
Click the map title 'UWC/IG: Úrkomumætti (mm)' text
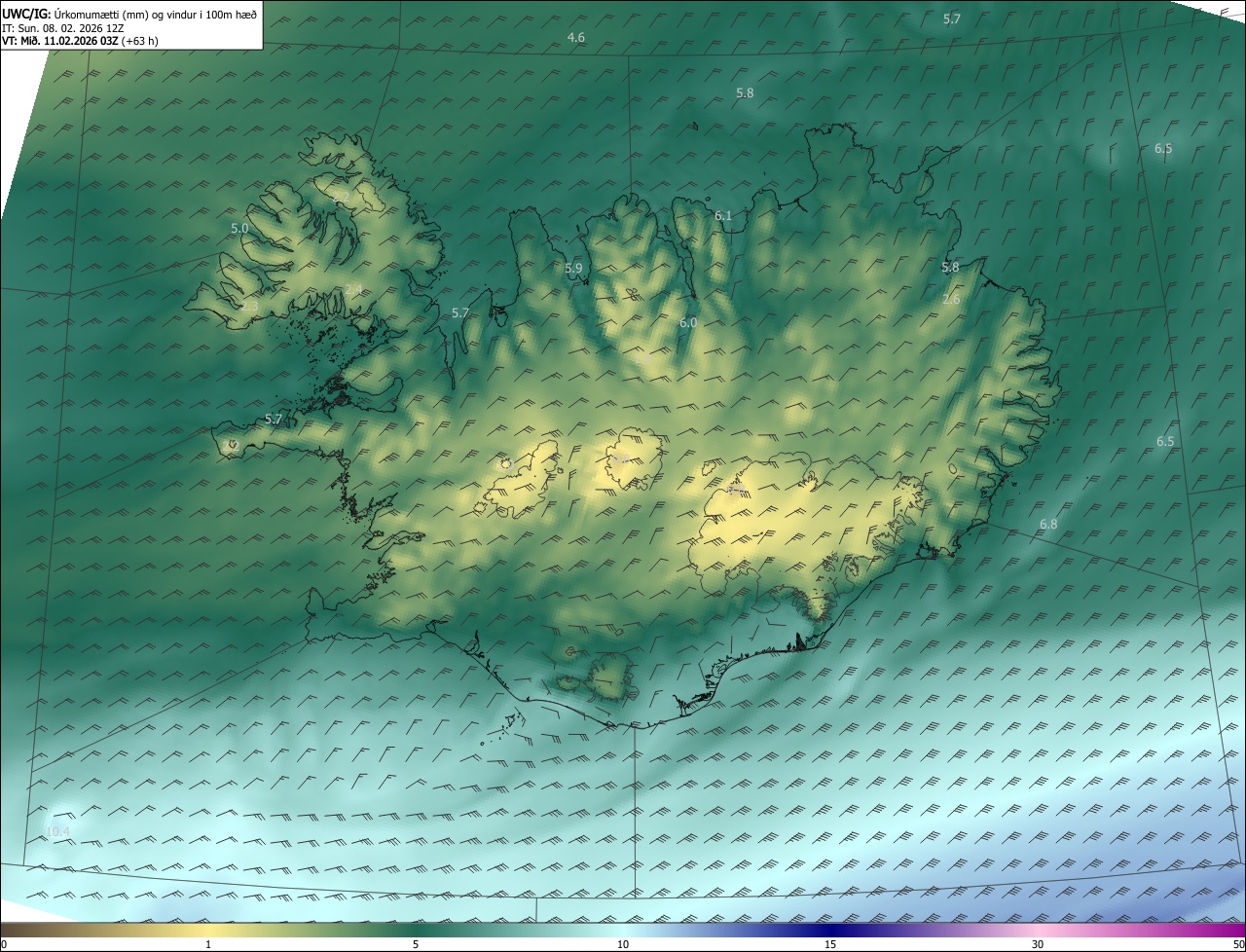pos(75,14)
